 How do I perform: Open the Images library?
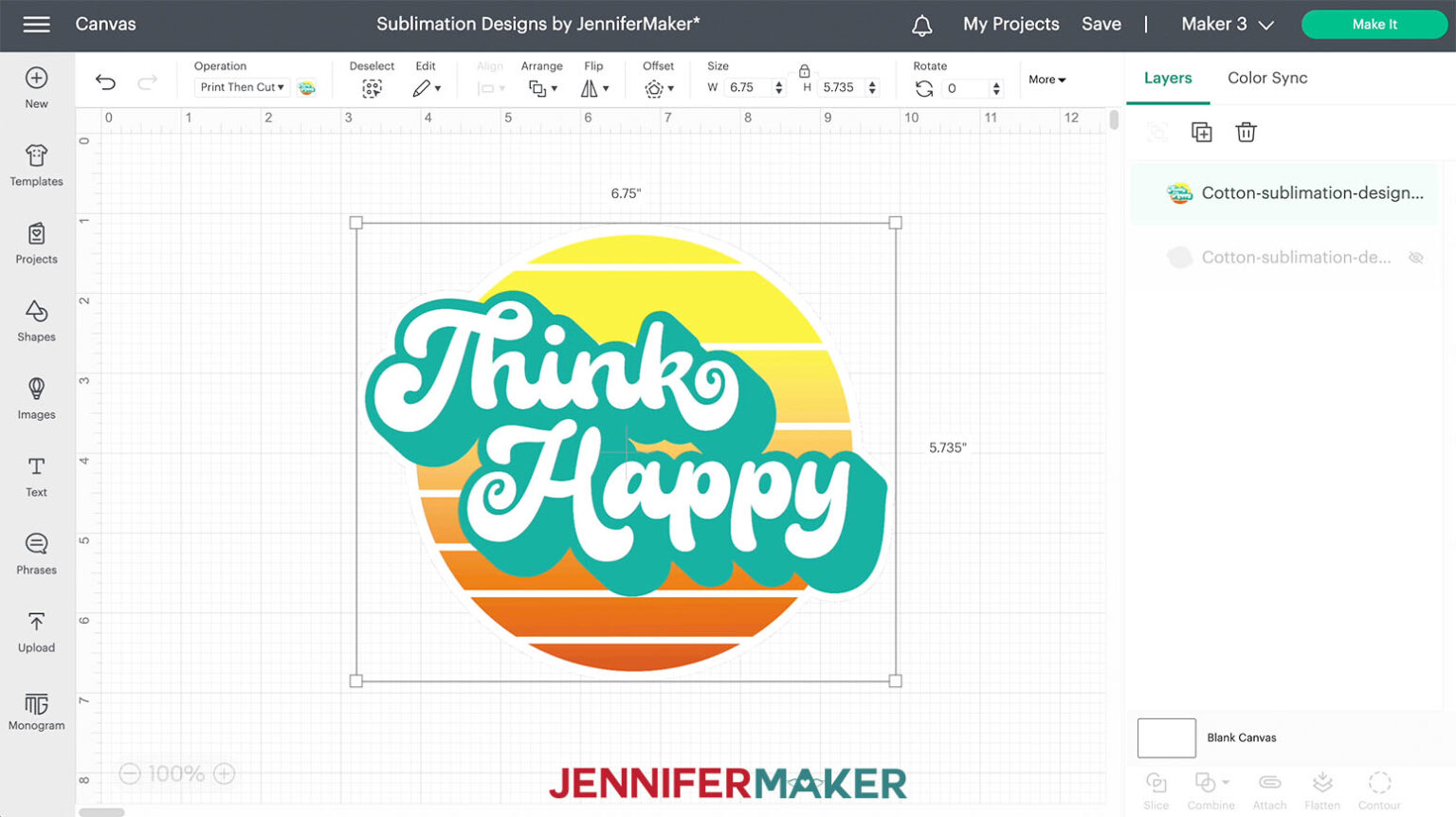pyautogui.click(x=36, y=398)
